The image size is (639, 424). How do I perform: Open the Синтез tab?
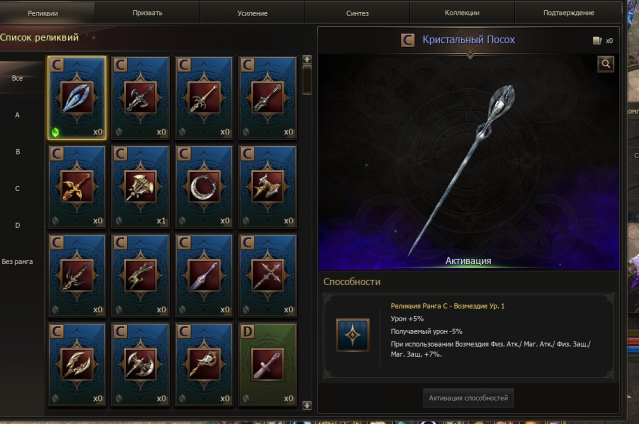[357, 13]
